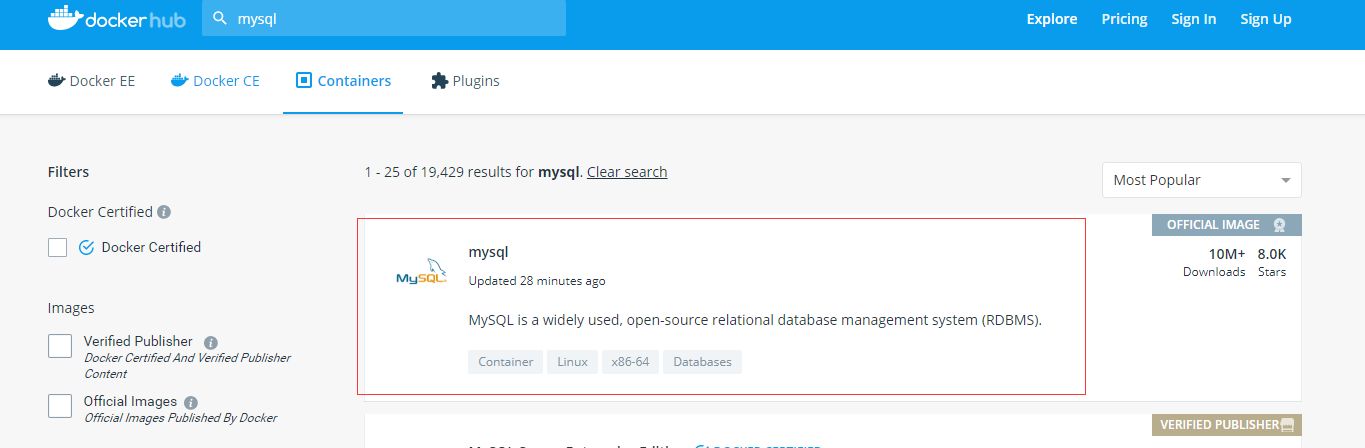Open the Docker CE tab

coord(215,81)
